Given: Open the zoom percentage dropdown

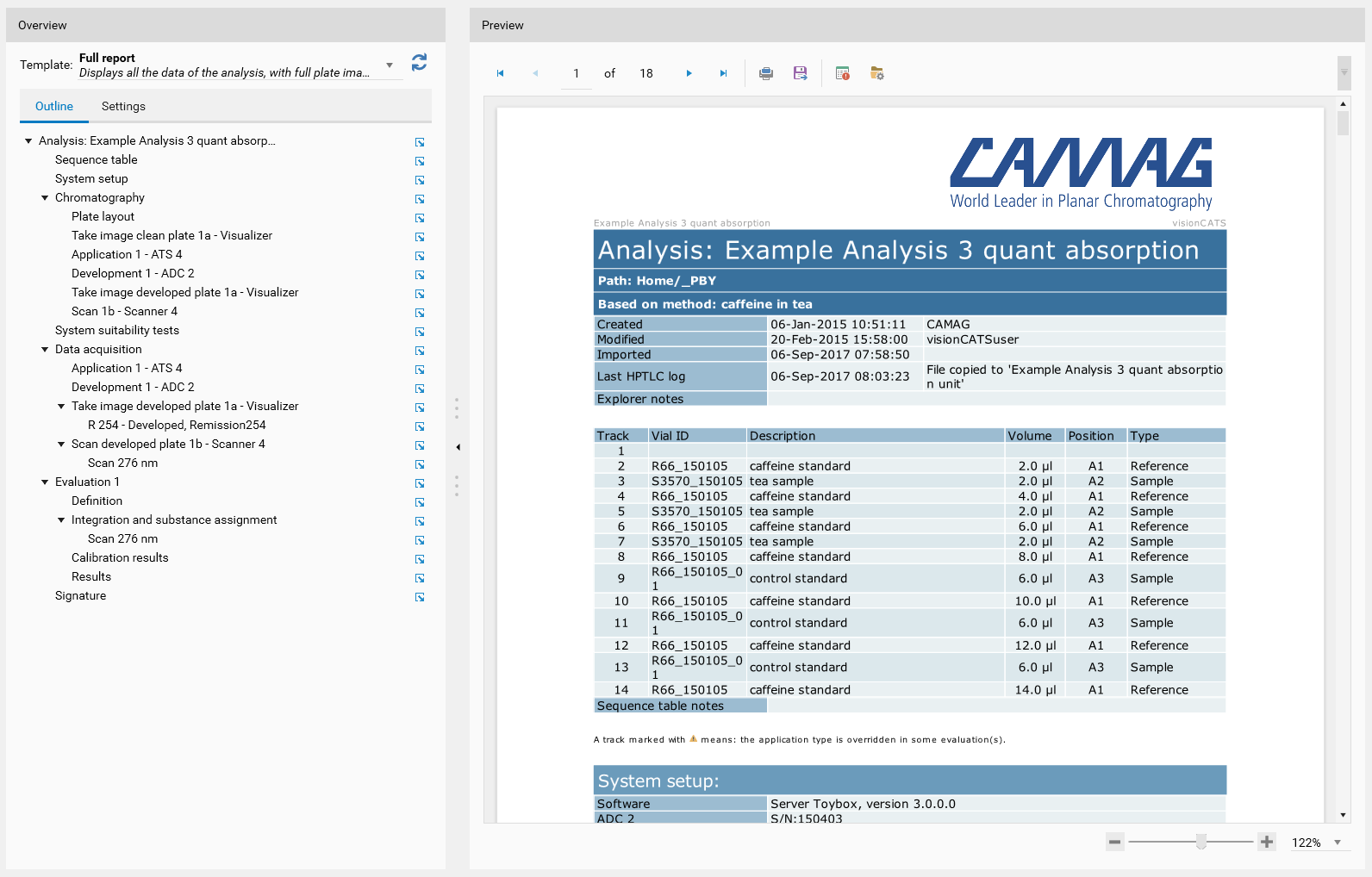Looking at the screenshot, I should (x=1338, y=843).
